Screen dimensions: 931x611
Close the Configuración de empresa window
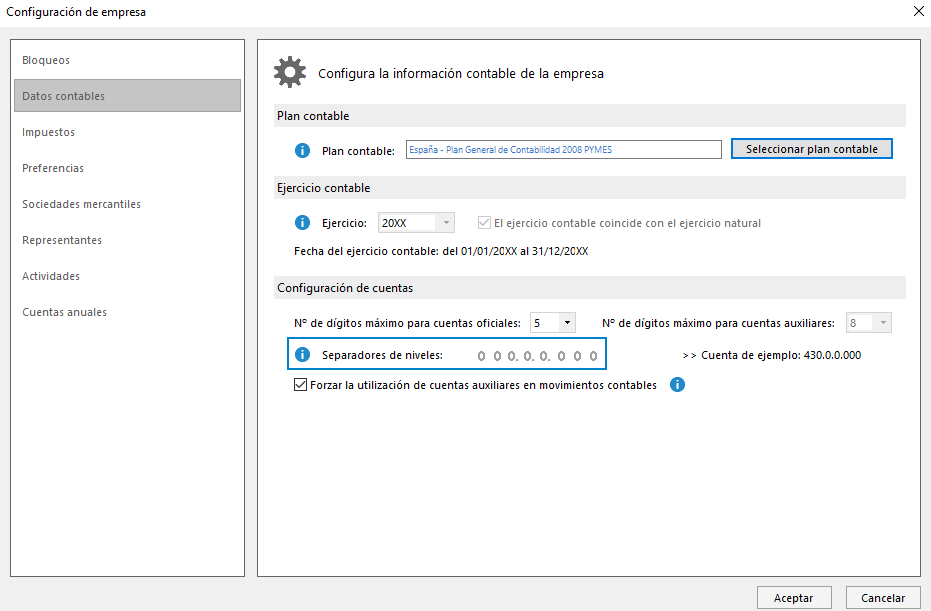click(x=919, y=11)
